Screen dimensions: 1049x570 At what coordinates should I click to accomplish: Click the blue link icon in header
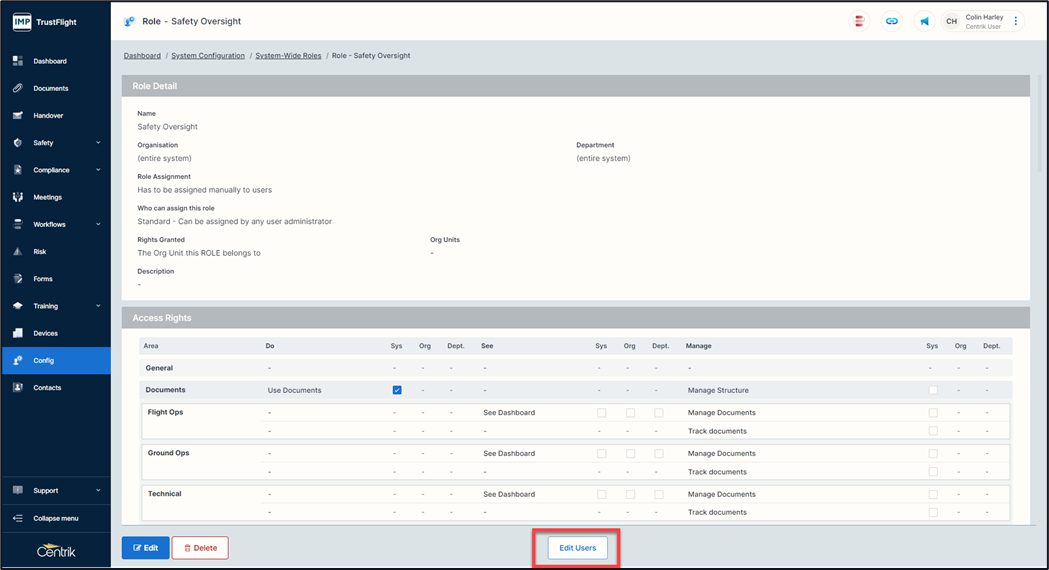(x=891, y=21)
